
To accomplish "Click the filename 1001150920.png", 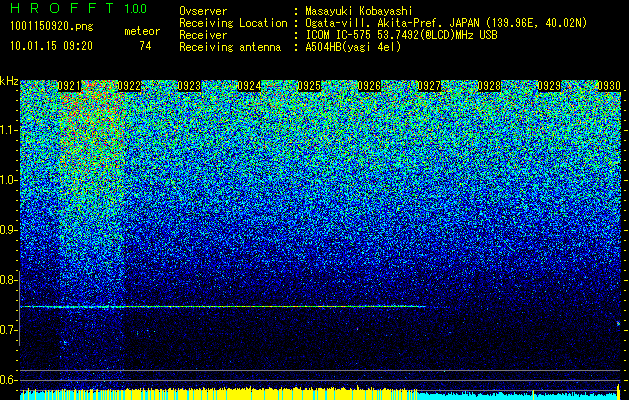I will [x=52, y=26].
